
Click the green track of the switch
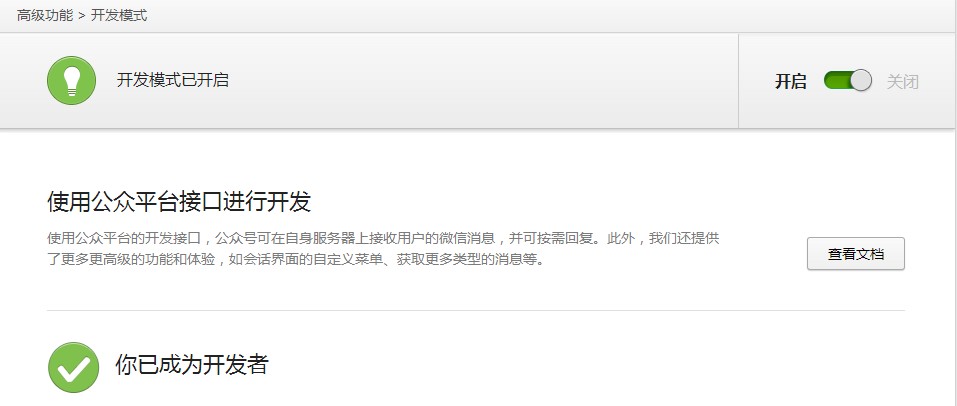pyautogui.click(x=837, y=81)
